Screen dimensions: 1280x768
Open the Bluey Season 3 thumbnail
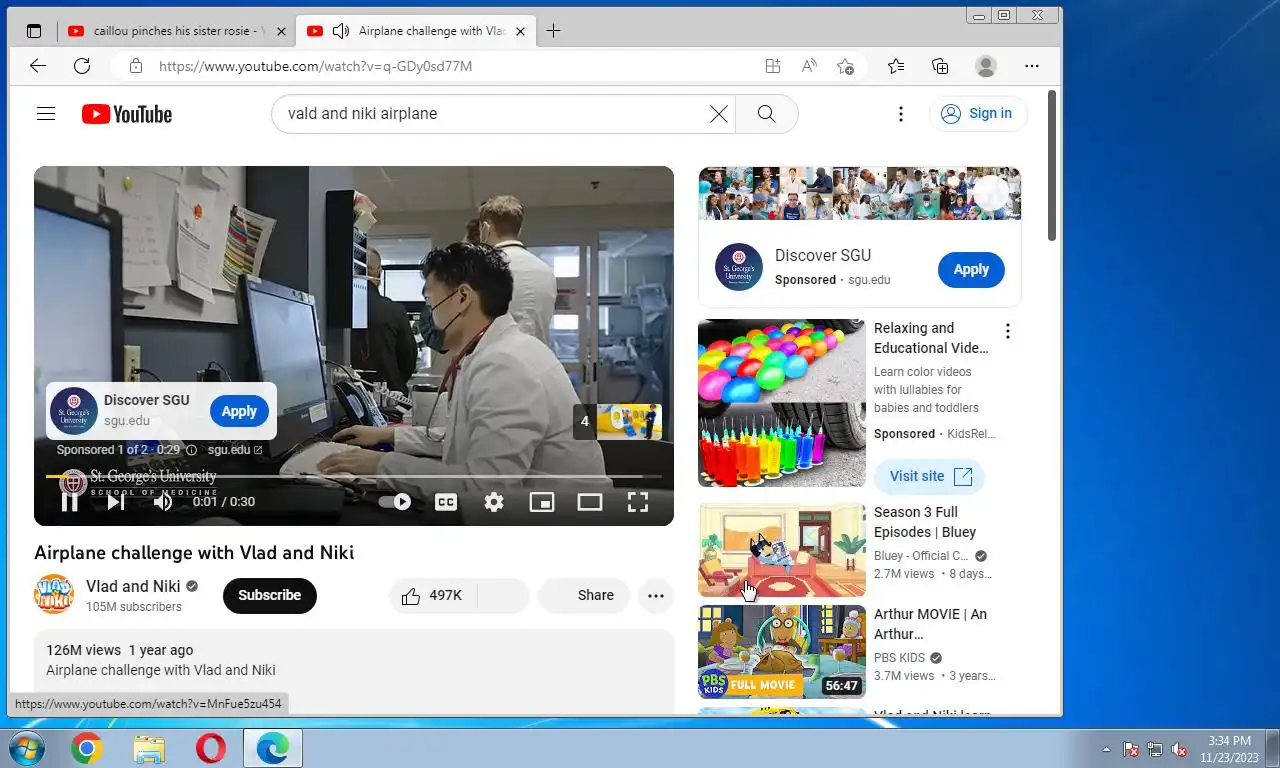[x=782, y=550]
